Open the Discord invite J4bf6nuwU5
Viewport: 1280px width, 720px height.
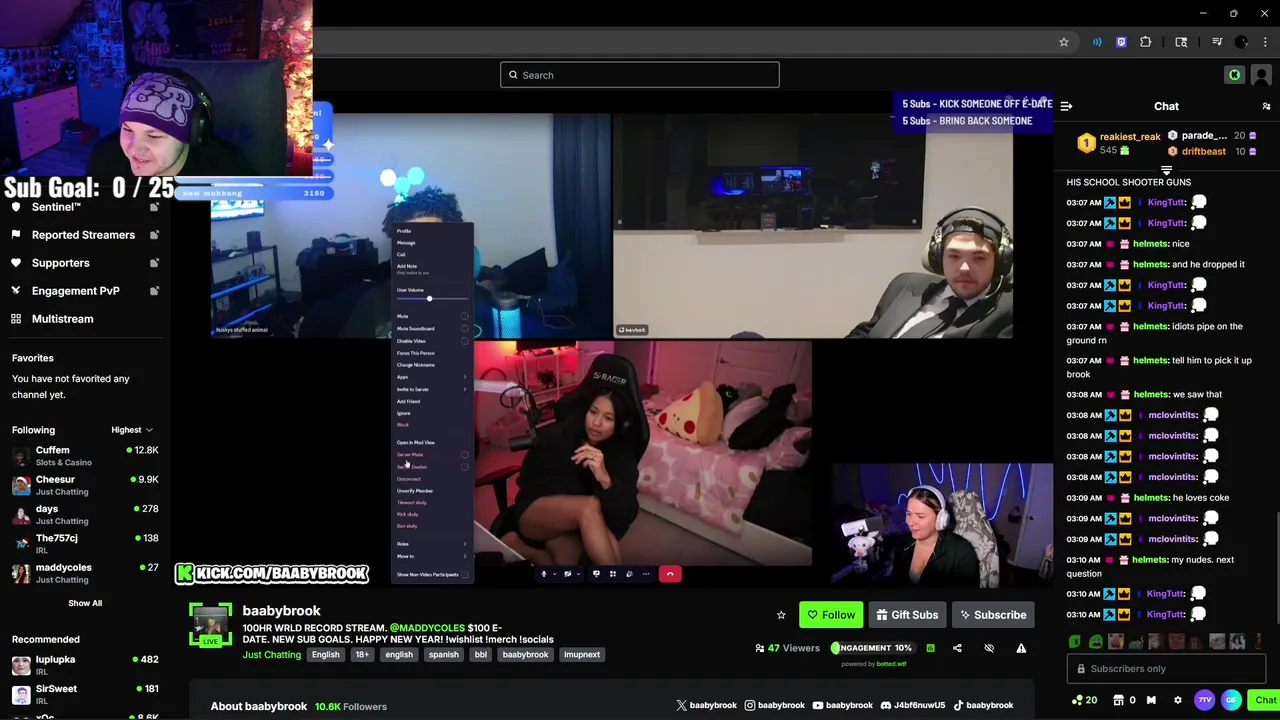coord(912,705)
